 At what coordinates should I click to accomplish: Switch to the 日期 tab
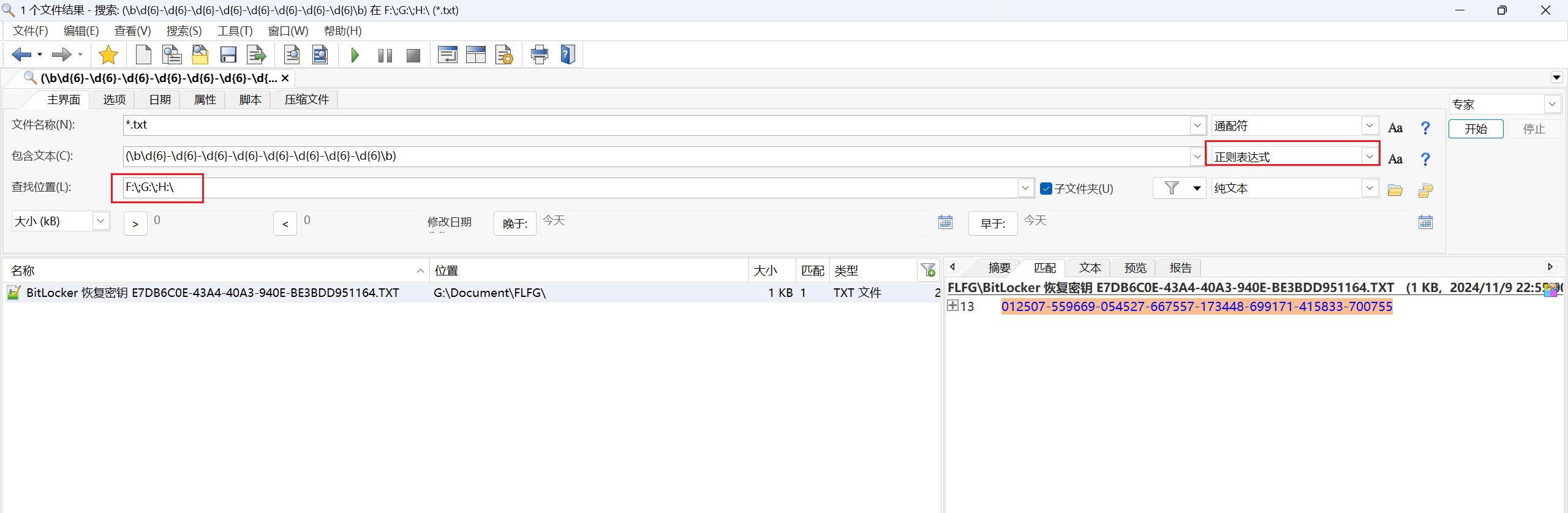click(x=160, y=99)
